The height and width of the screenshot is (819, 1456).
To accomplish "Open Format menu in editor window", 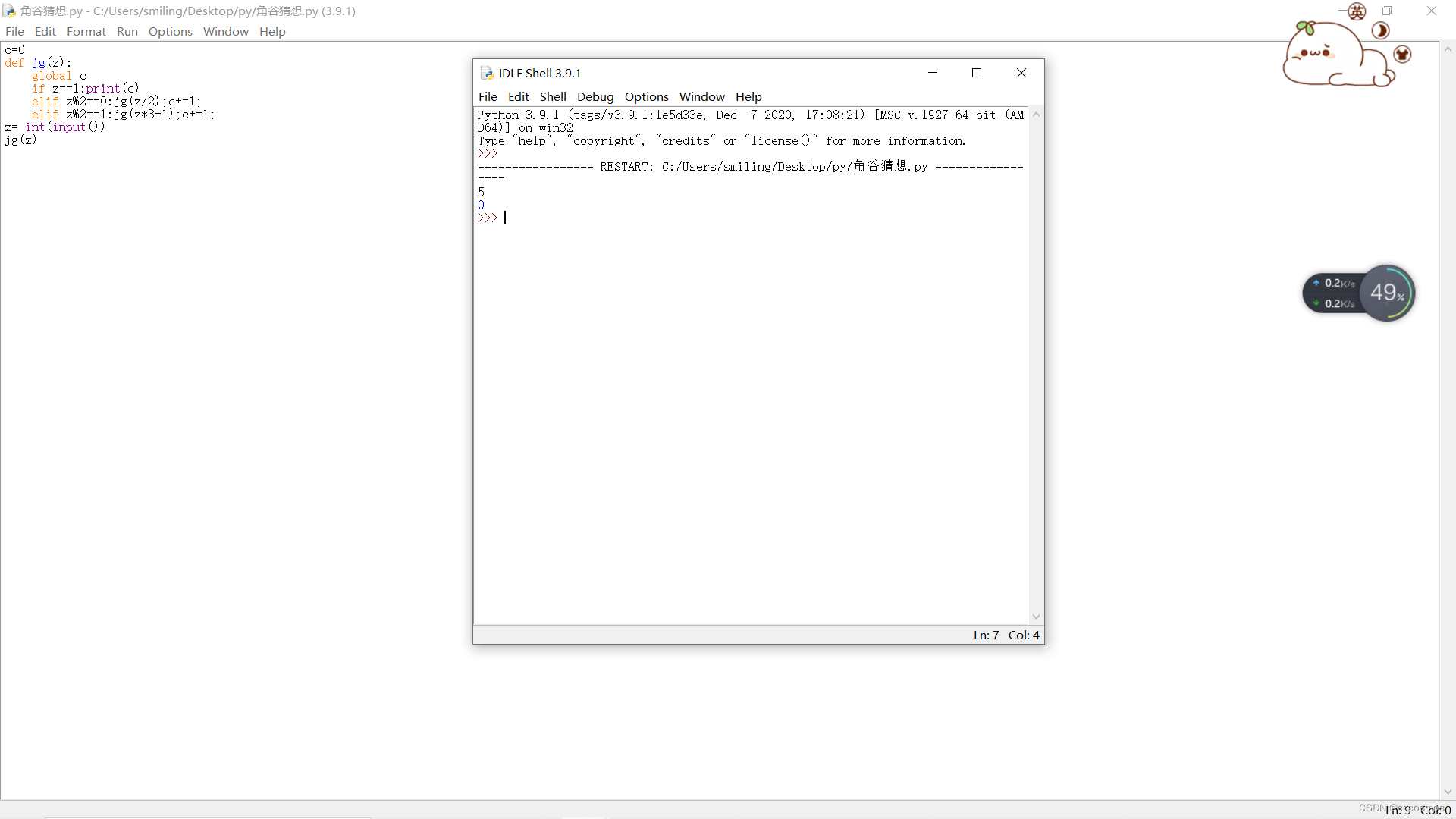I will coord(86,31).
